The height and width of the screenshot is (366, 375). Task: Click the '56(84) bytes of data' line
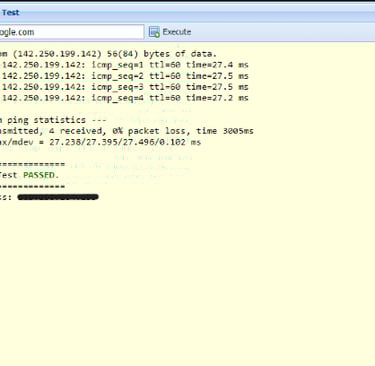[x=109, y=54]
